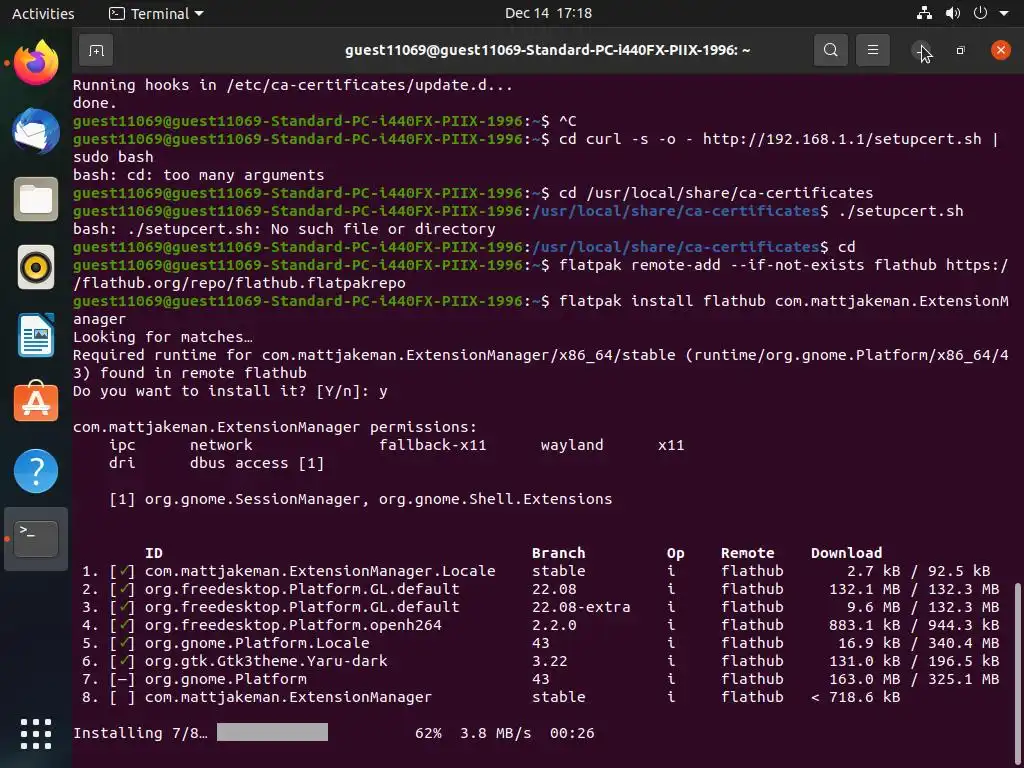Viewport: 1024px width, 768px height.
Task: Click the '163.0 MB / 325.1 MB' download value
Action: (914, 679)
